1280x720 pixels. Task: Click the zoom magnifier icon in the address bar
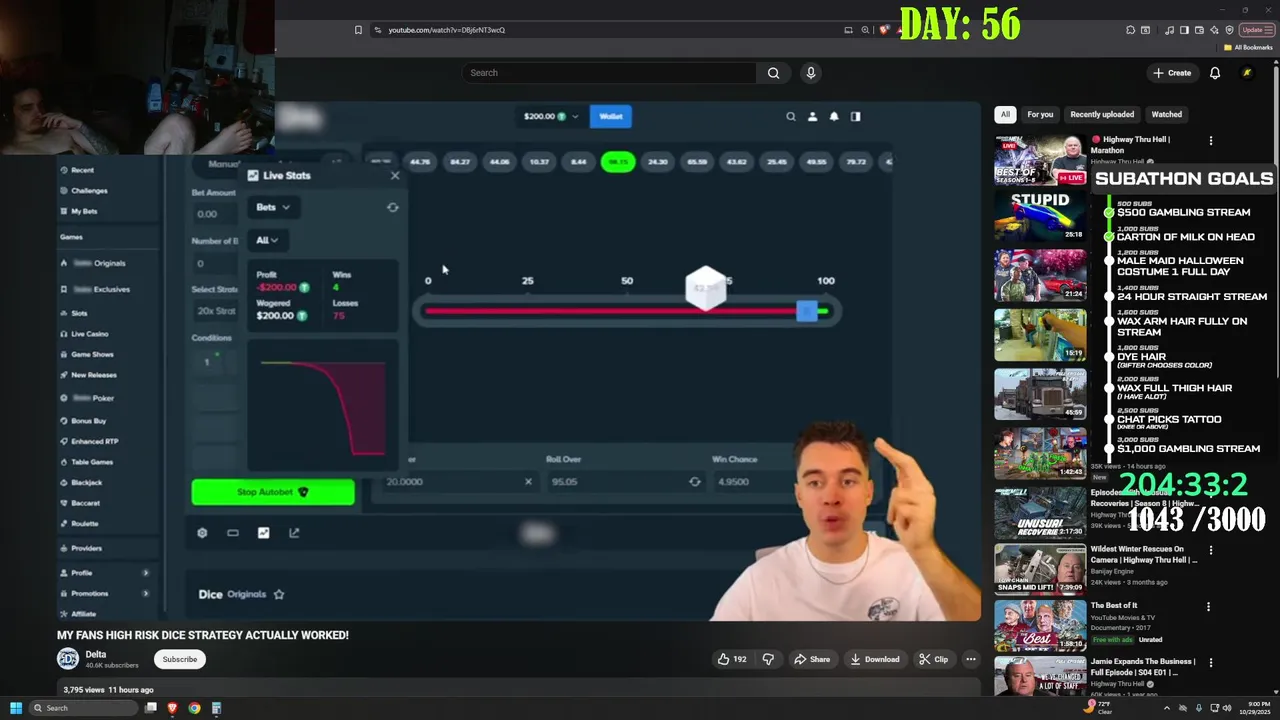coord(866,30)
